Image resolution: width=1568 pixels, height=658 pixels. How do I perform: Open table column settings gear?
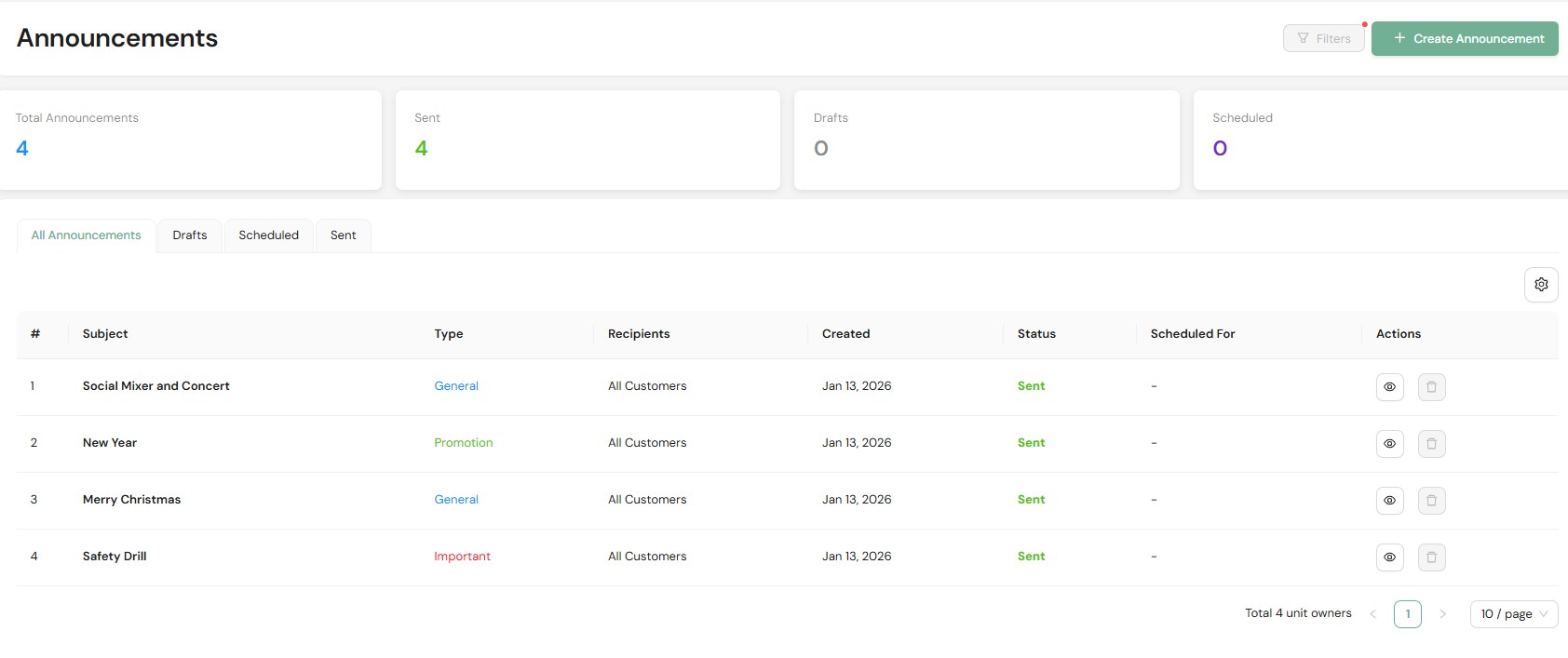click(1541, 285)
